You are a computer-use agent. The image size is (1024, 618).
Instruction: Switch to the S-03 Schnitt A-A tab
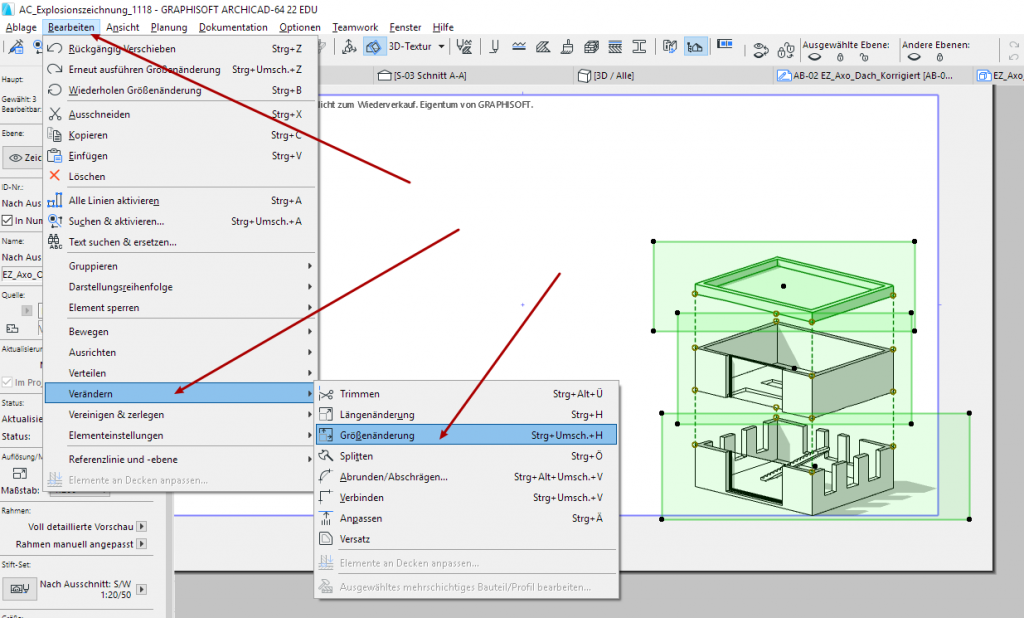tap(425, 75)
